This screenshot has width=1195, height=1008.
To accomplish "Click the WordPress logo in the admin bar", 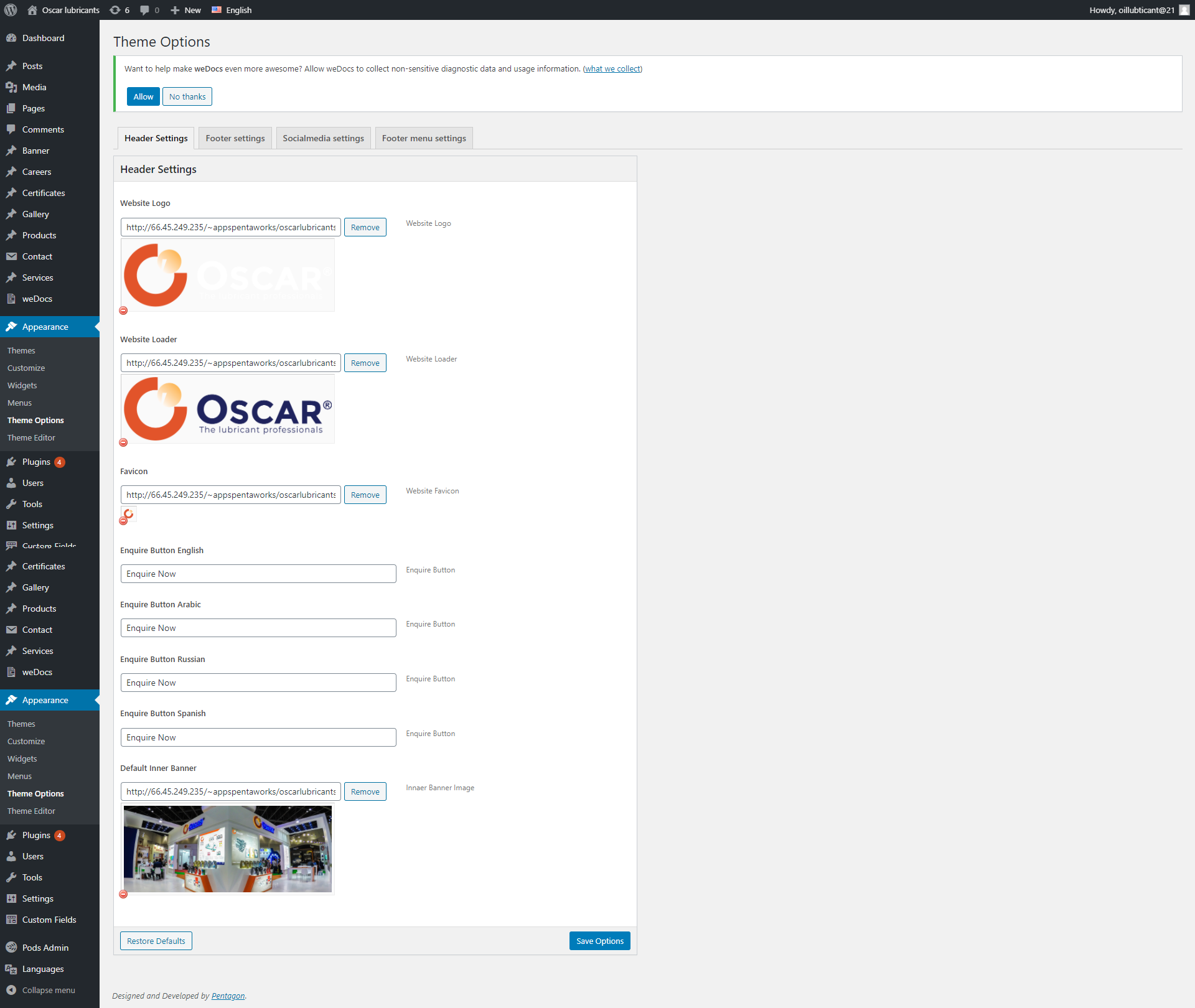I will pos(11,10).
